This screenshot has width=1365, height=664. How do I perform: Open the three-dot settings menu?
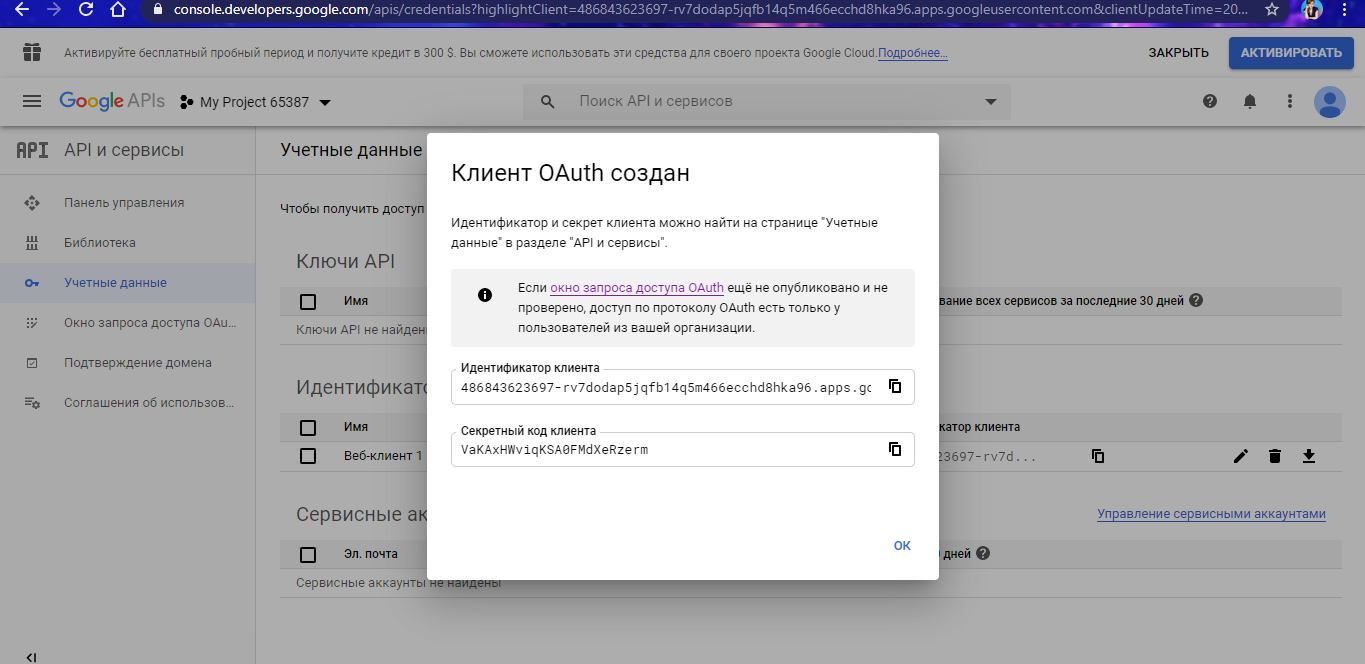click(x=1290, y=101)
